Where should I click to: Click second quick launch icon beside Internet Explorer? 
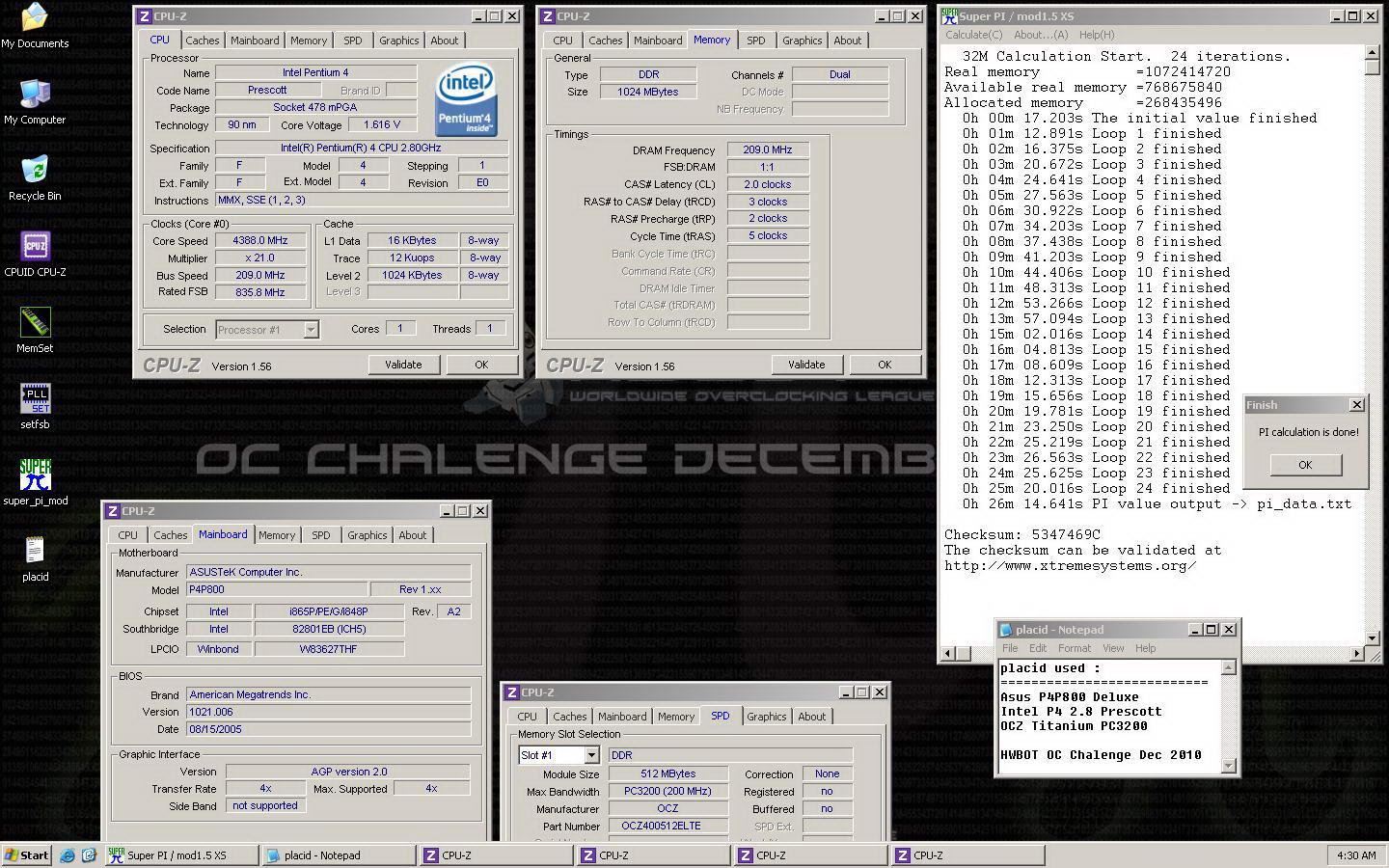click(89, 855)
